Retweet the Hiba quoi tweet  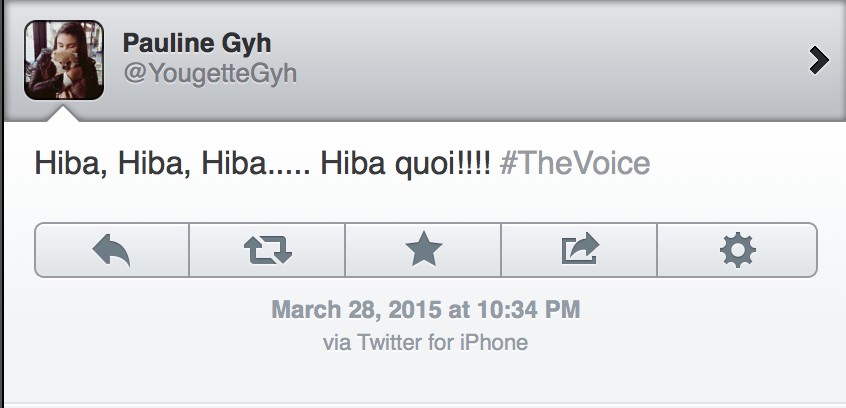267,249
